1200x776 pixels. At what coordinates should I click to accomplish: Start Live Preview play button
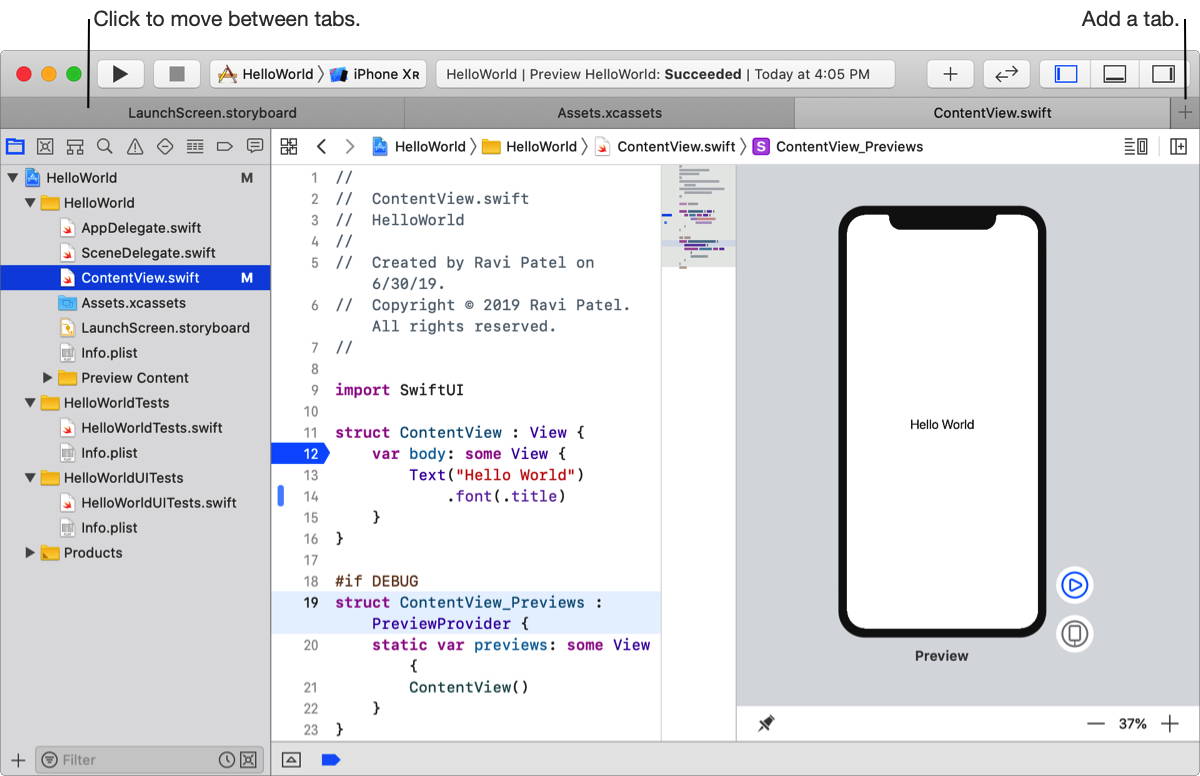[x=1074, y=585]
